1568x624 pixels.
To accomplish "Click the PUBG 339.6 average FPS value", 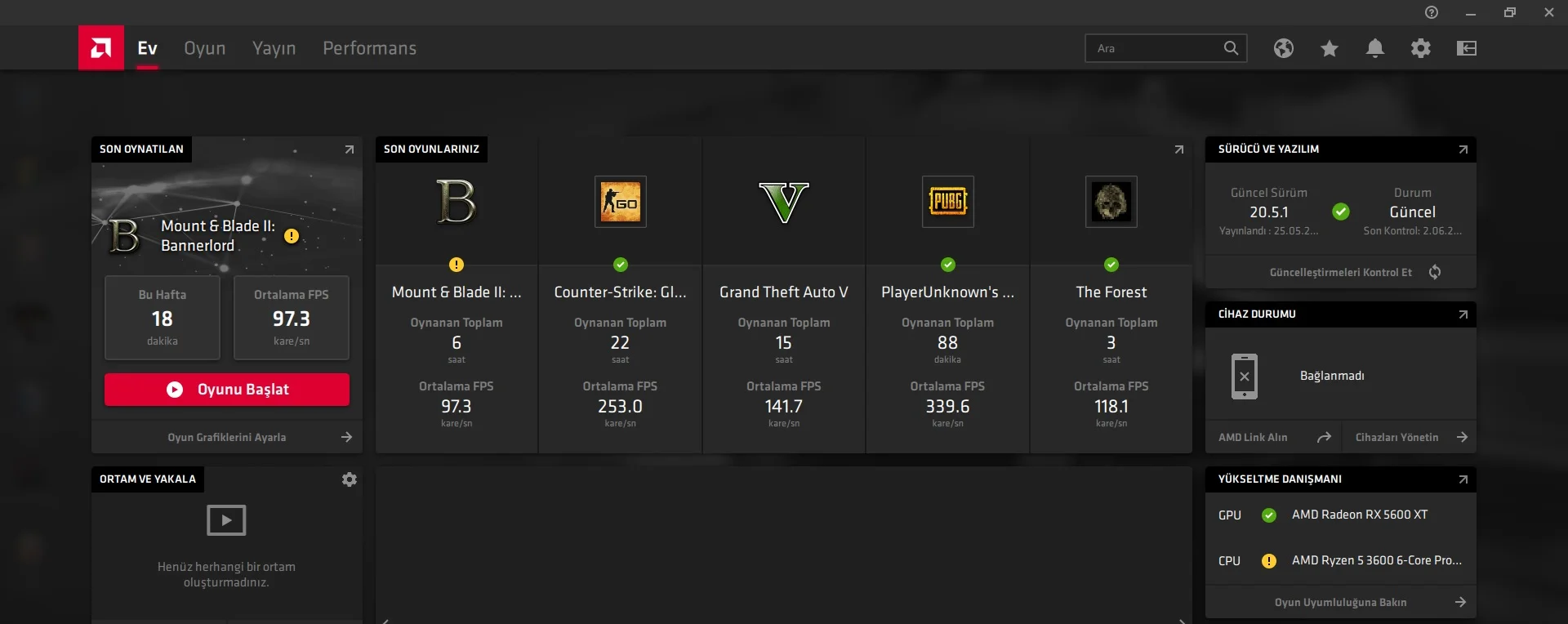I will coord(948,406).
